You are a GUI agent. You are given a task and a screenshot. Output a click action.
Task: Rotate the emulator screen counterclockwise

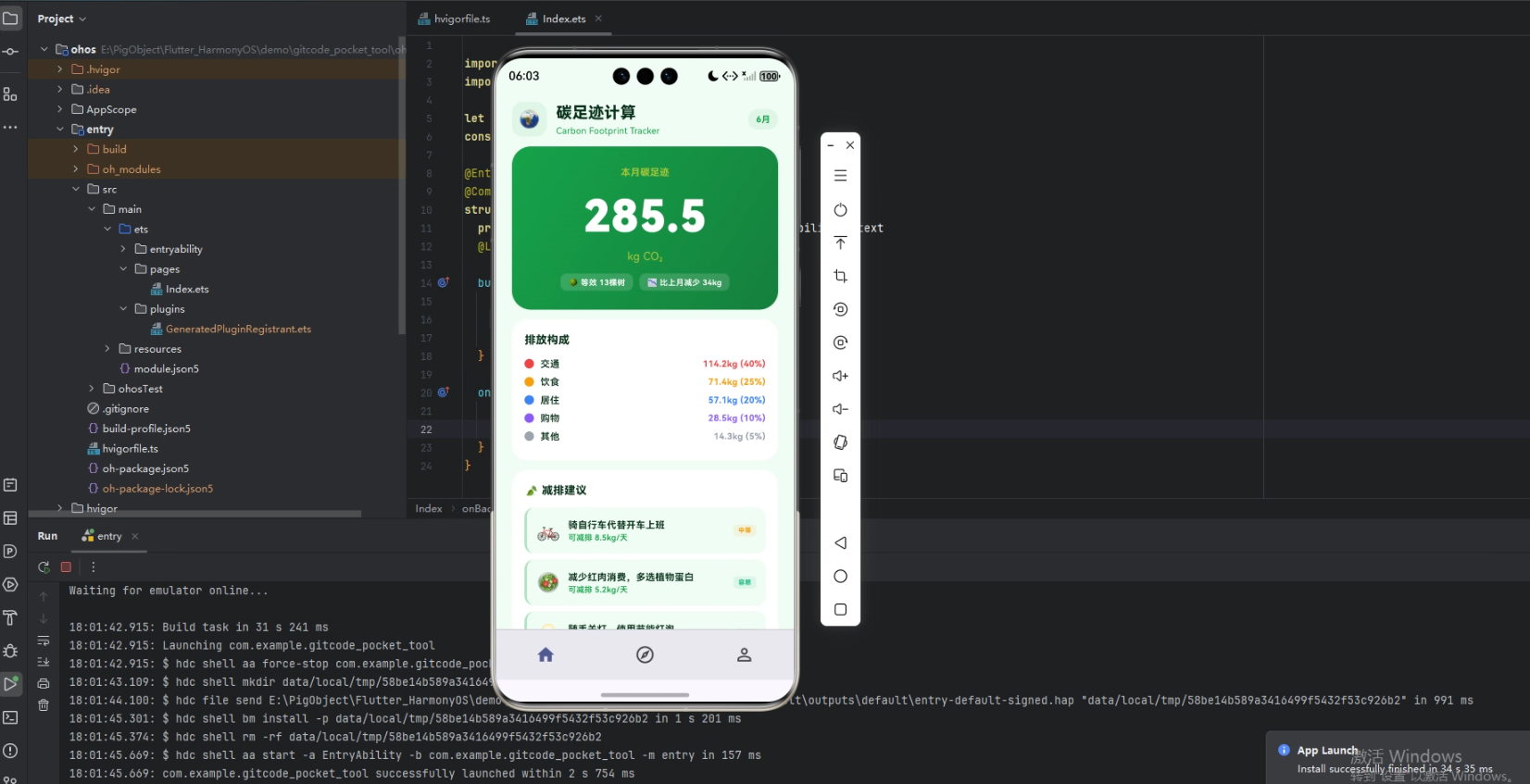[840, 309]
